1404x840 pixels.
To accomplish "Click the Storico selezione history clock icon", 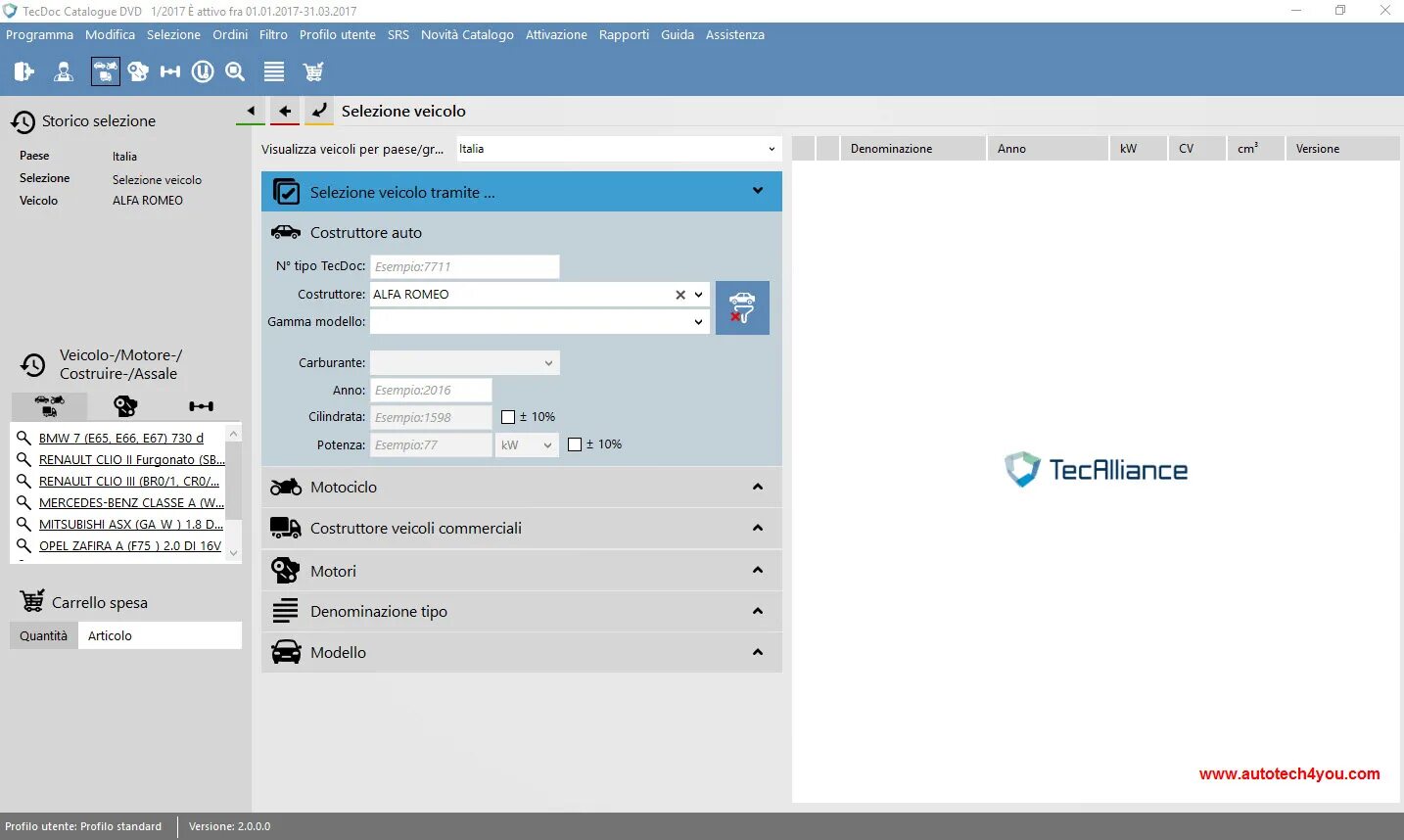I will tap(23, 122).
